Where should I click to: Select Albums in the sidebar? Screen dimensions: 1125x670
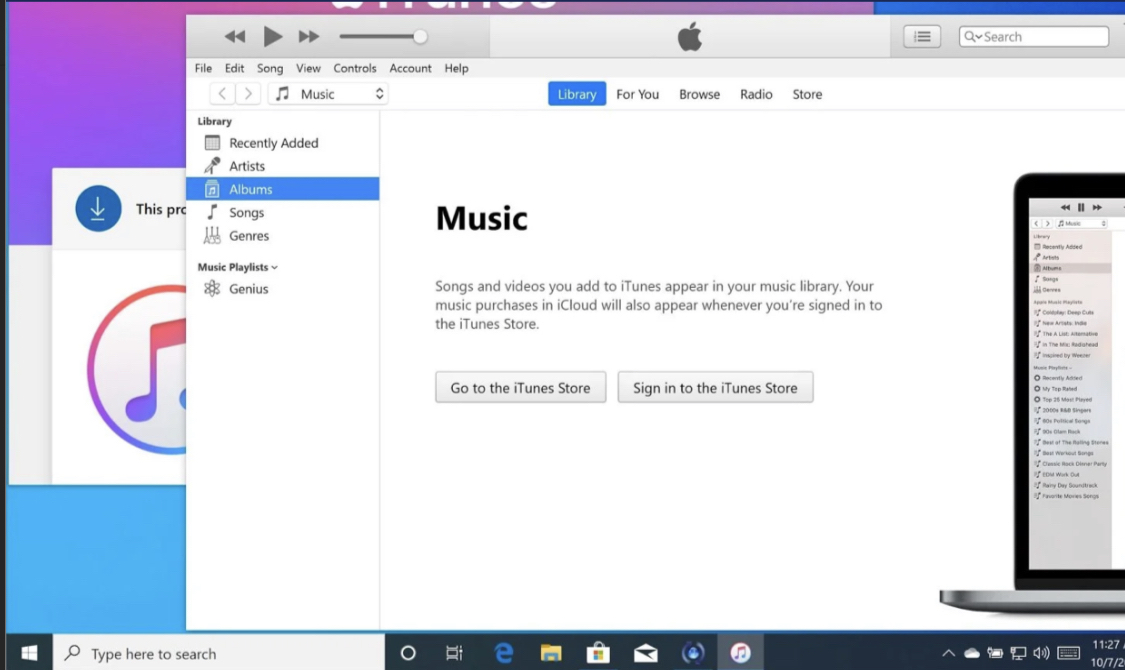point(283,189)
